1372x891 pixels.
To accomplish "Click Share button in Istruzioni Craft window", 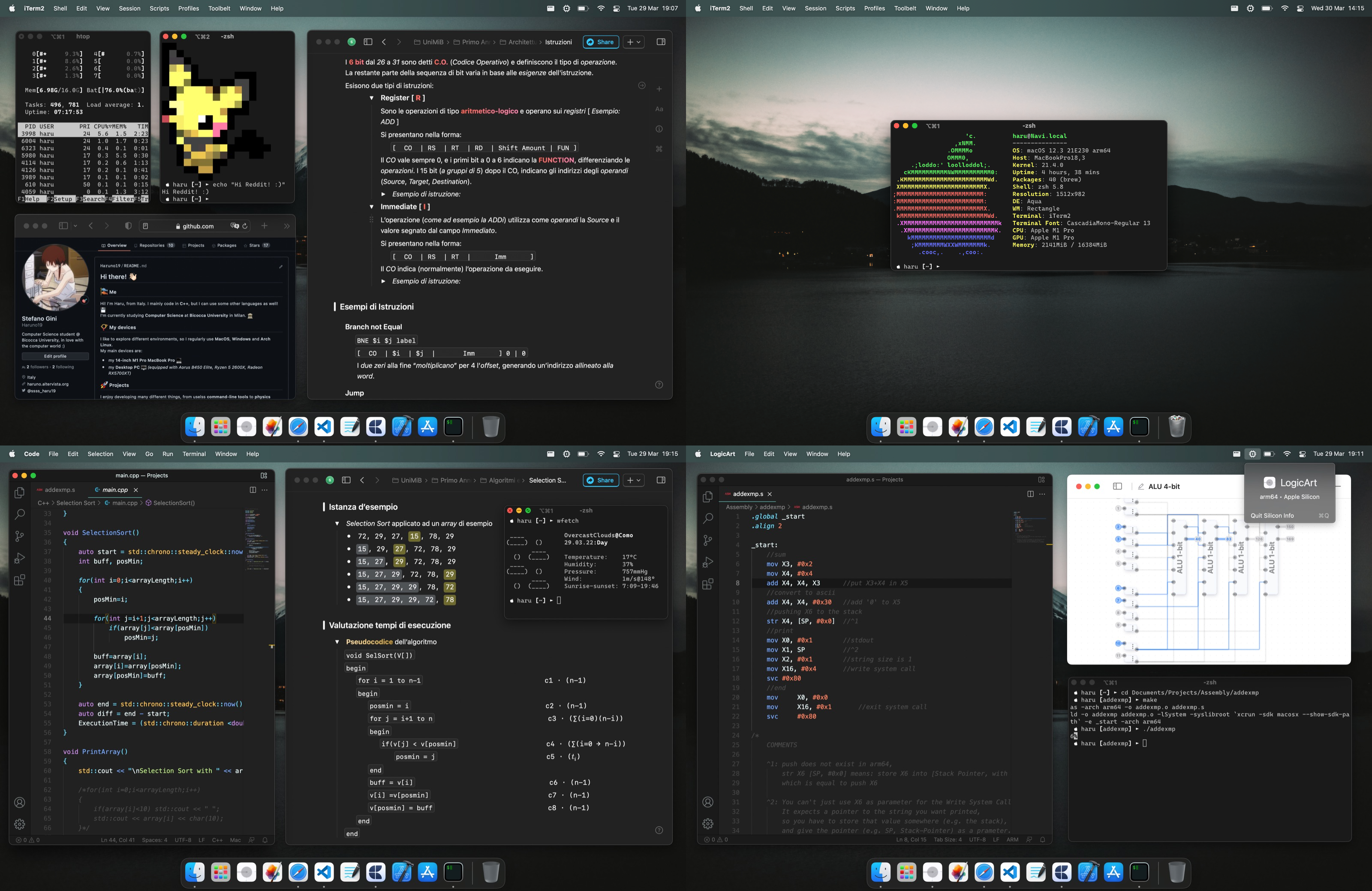I will [x=601, y=42].
